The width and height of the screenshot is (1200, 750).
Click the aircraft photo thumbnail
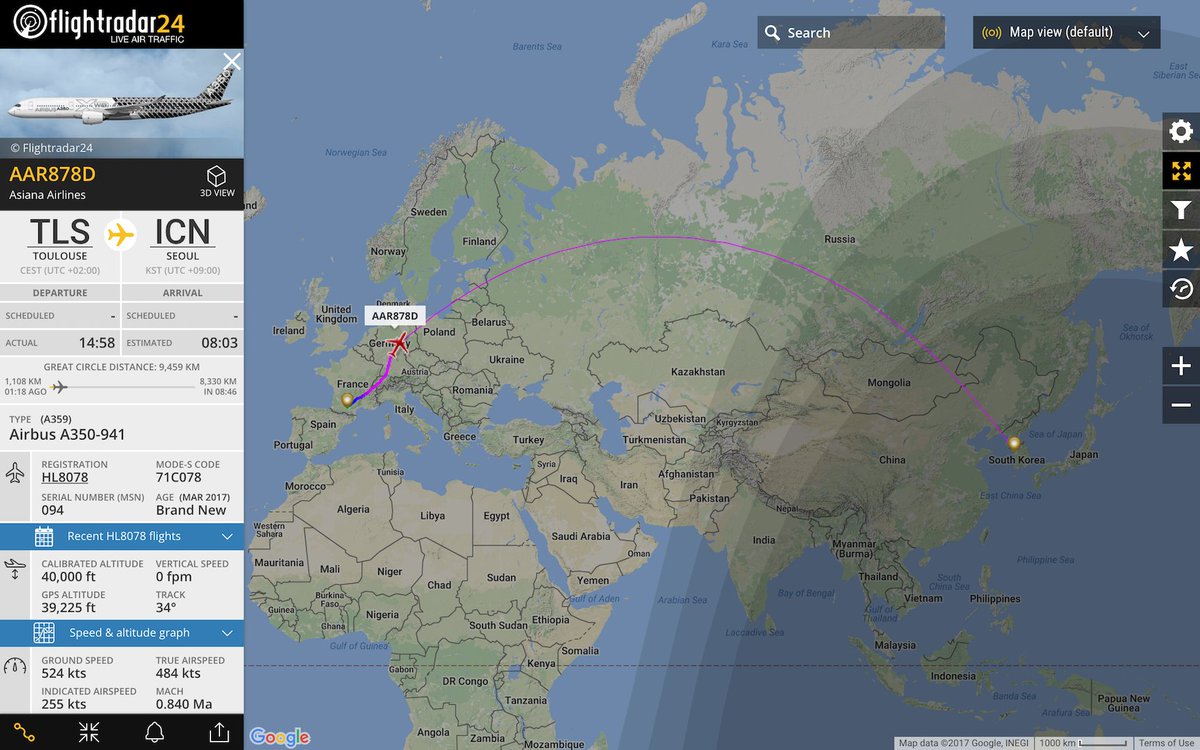coord(122,103)
